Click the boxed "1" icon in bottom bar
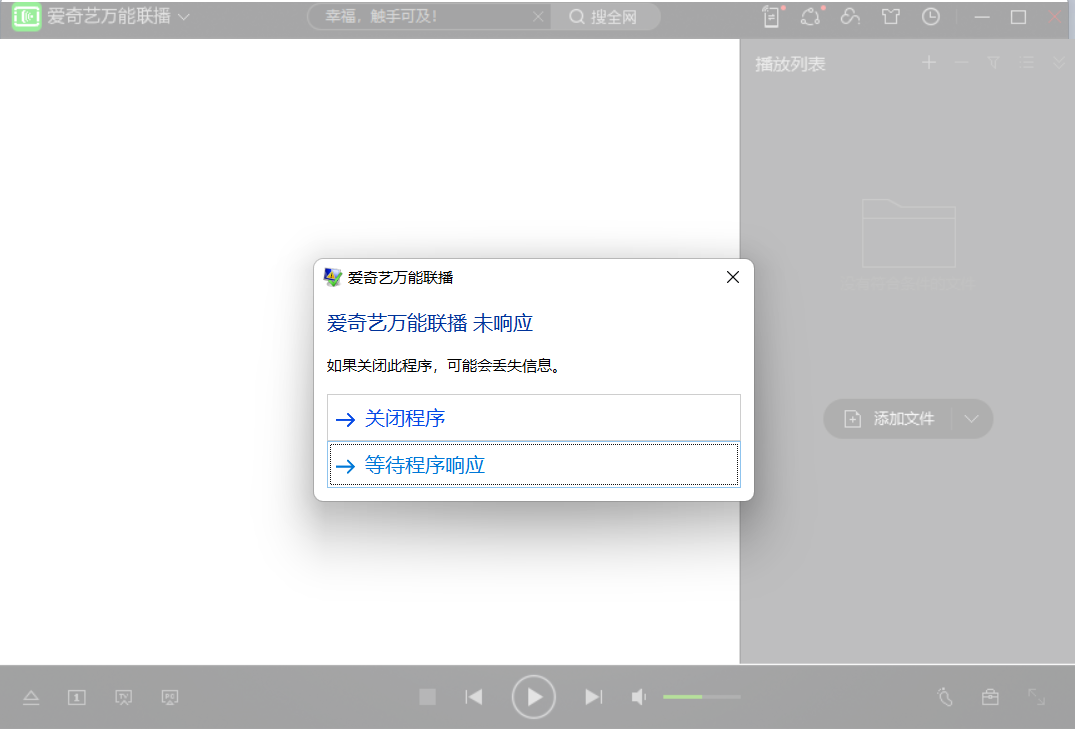 pos(77,697)
